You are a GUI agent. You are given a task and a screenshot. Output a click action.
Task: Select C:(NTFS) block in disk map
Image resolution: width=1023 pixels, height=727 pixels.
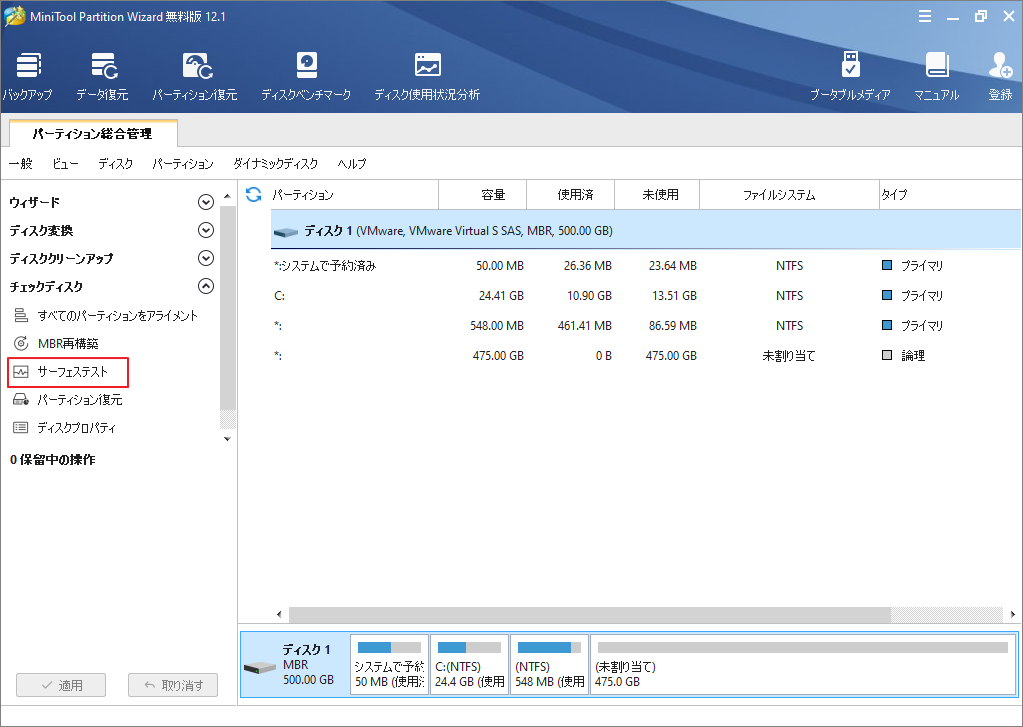coord(469,664)
